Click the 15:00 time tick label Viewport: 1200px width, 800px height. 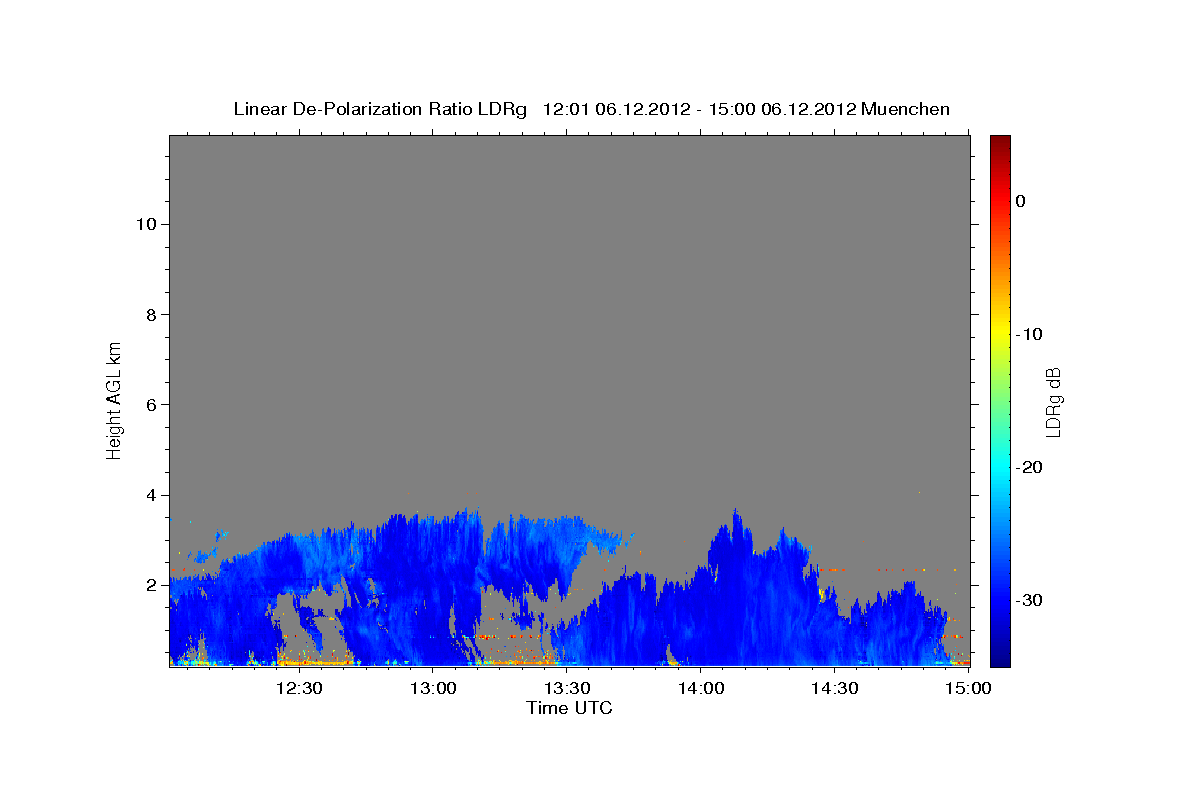pyautogui.click(x=967, y=688)
